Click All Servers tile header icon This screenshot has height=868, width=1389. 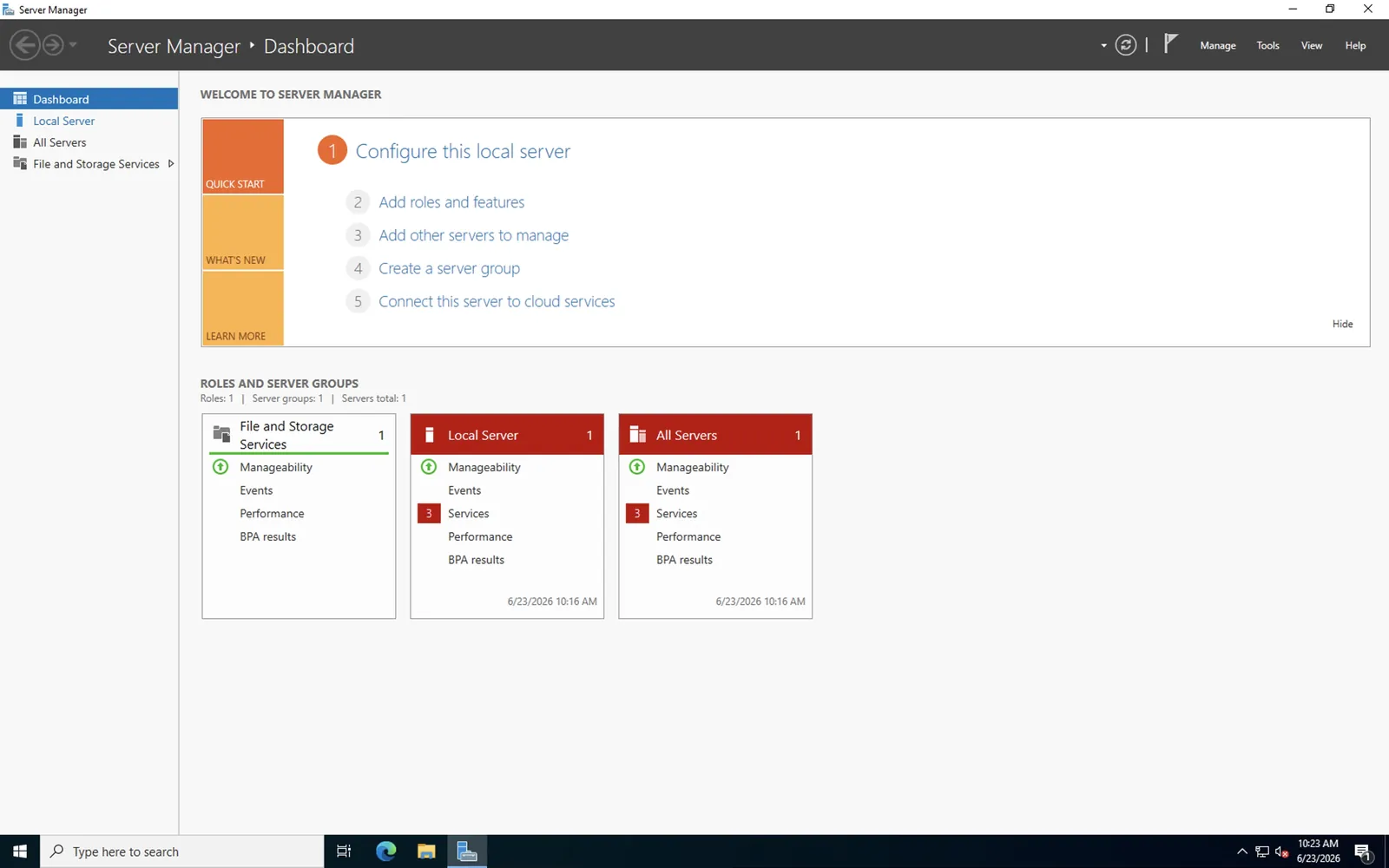point(637,434)
